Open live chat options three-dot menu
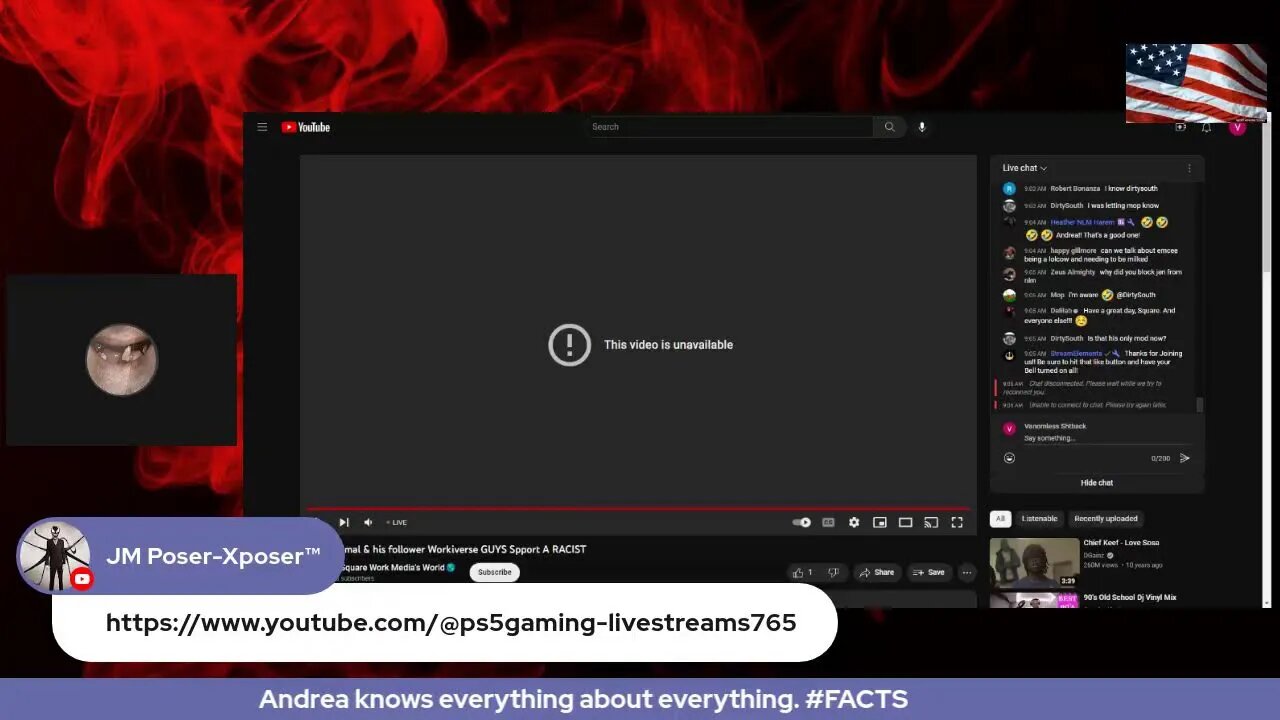1280x720 pixels. [x=1189, y=168]
